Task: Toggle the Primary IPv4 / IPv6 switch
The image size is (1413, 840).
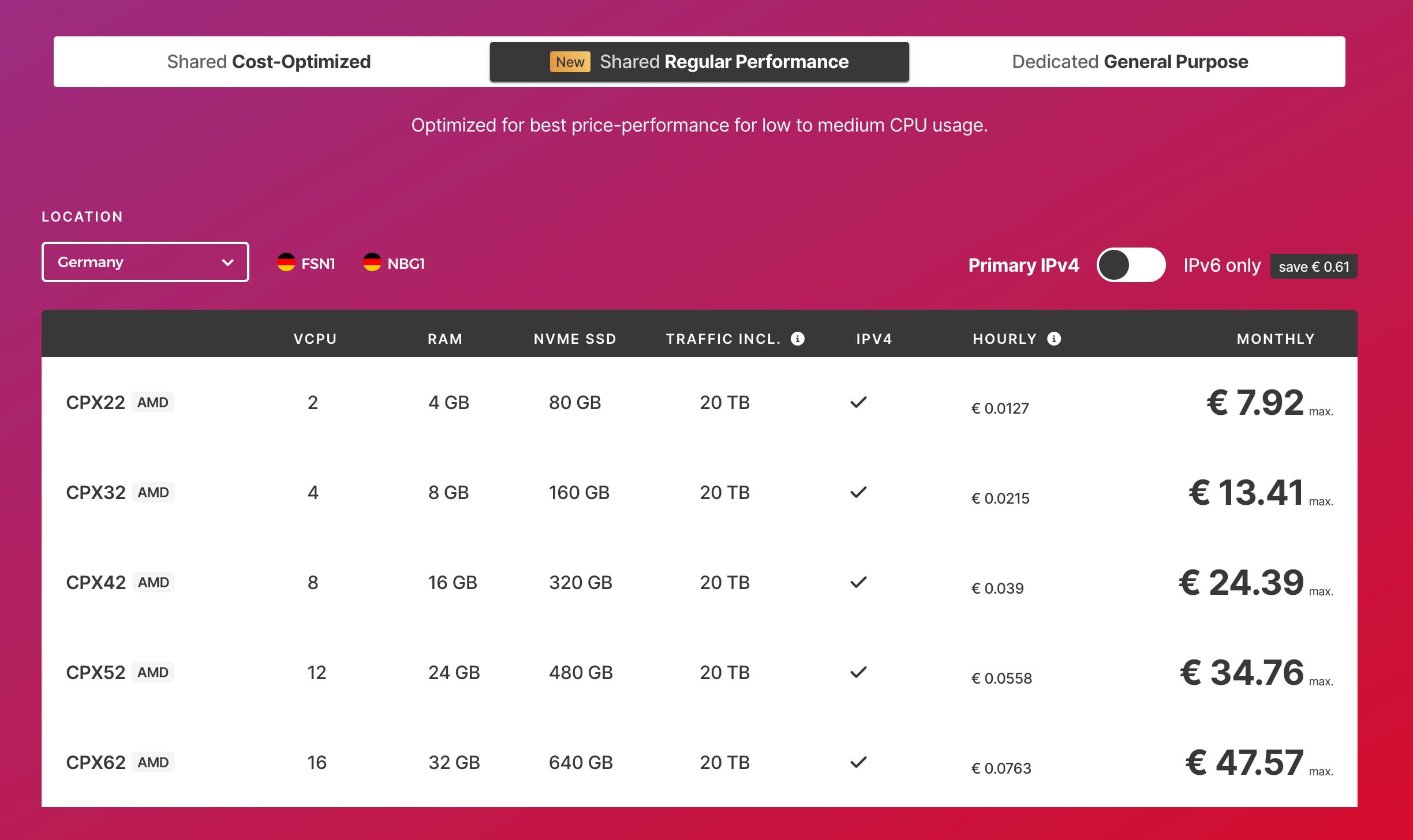Action: pyautogui.click(x=1131, y=265)
